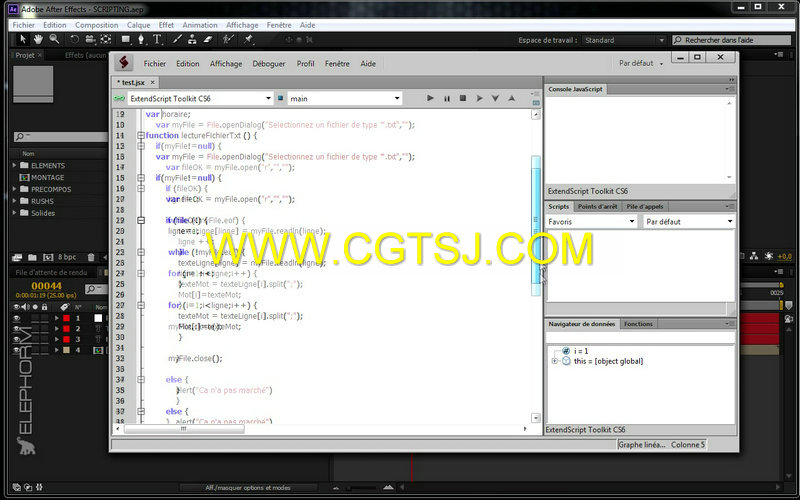Select the Brush tool
Screen dimensions: 800x500
pos(177,39)
